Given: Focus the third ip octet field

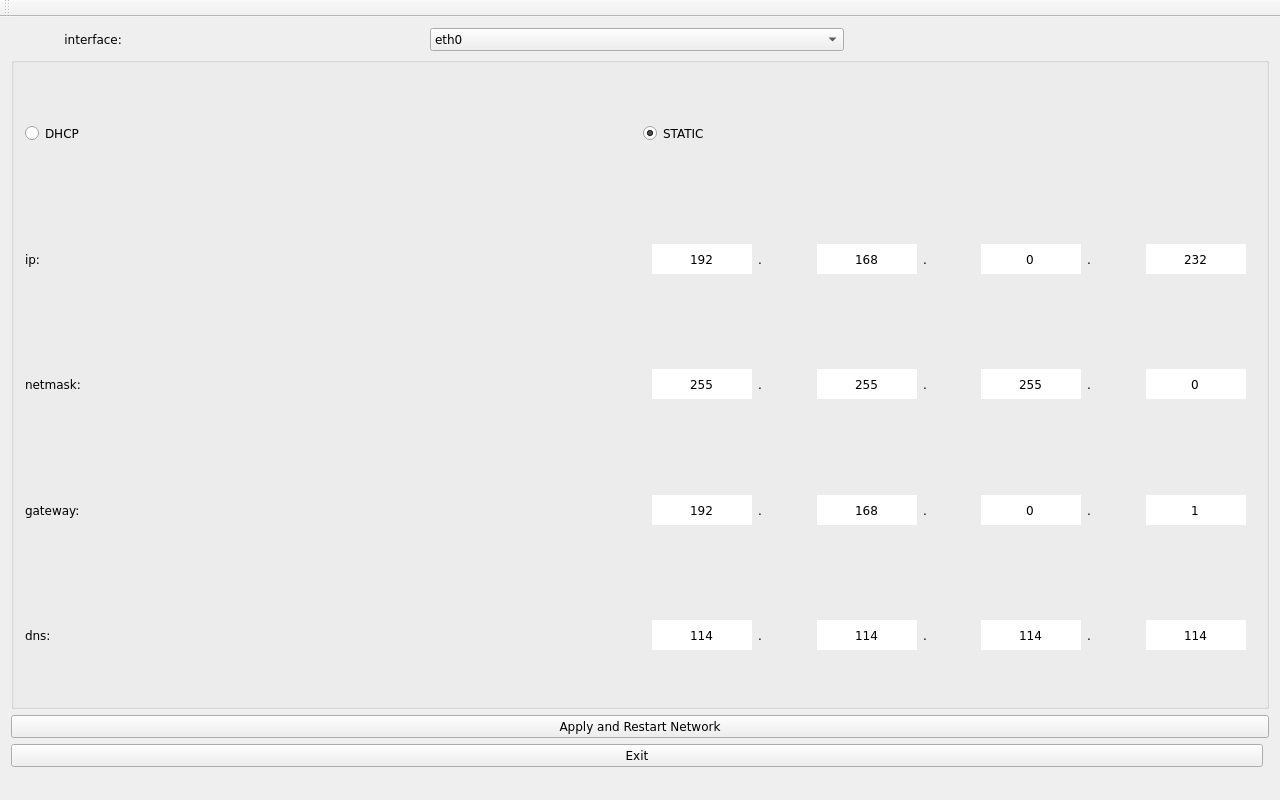Looking at the screenshot, I should pyautogui.click(x=1030, y=259).
